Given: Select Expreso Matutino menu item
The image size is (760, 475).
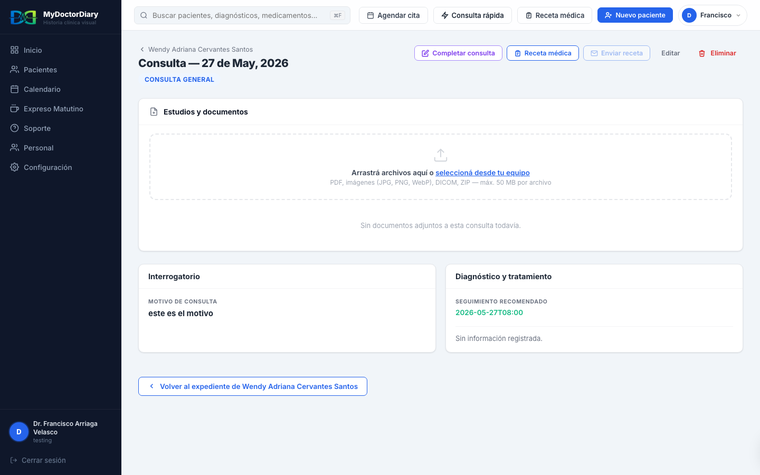Looking at the screenshot, I should pyautogui.click(x=60, y=109).
